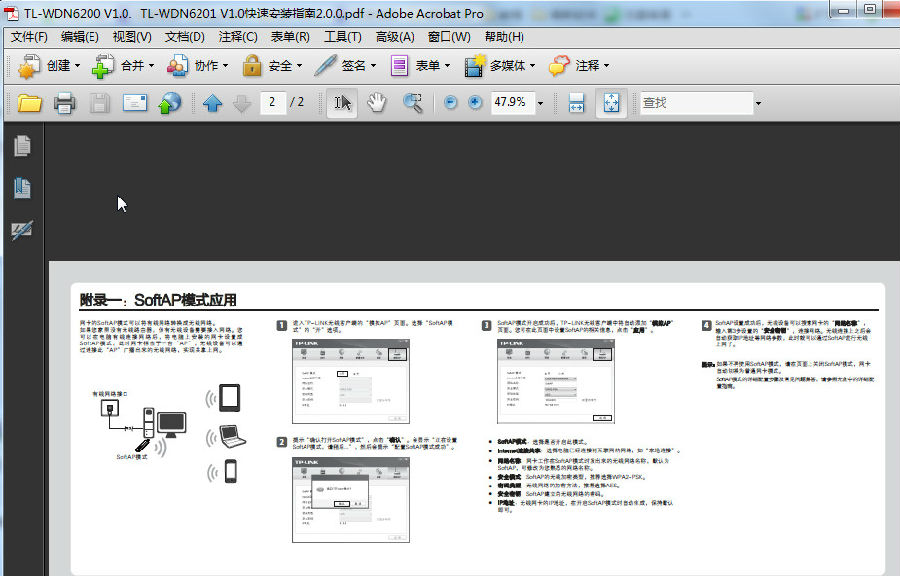Click the next page down arrow
The image size is (900, 576).
click(x=242, y=104)
